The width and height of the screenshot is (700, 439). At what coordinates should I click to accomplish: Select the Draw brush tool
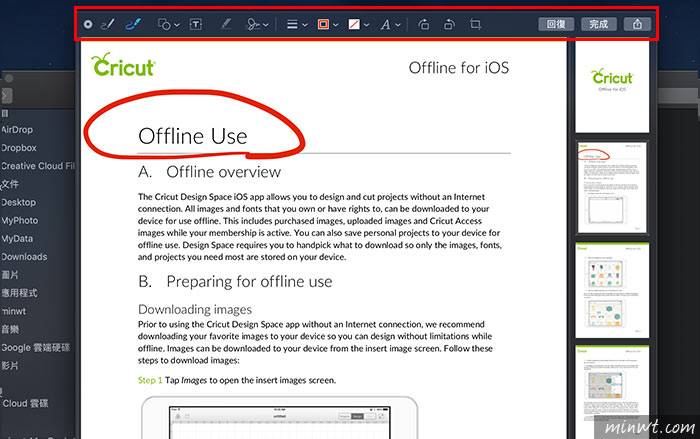[x=133, y=24]
